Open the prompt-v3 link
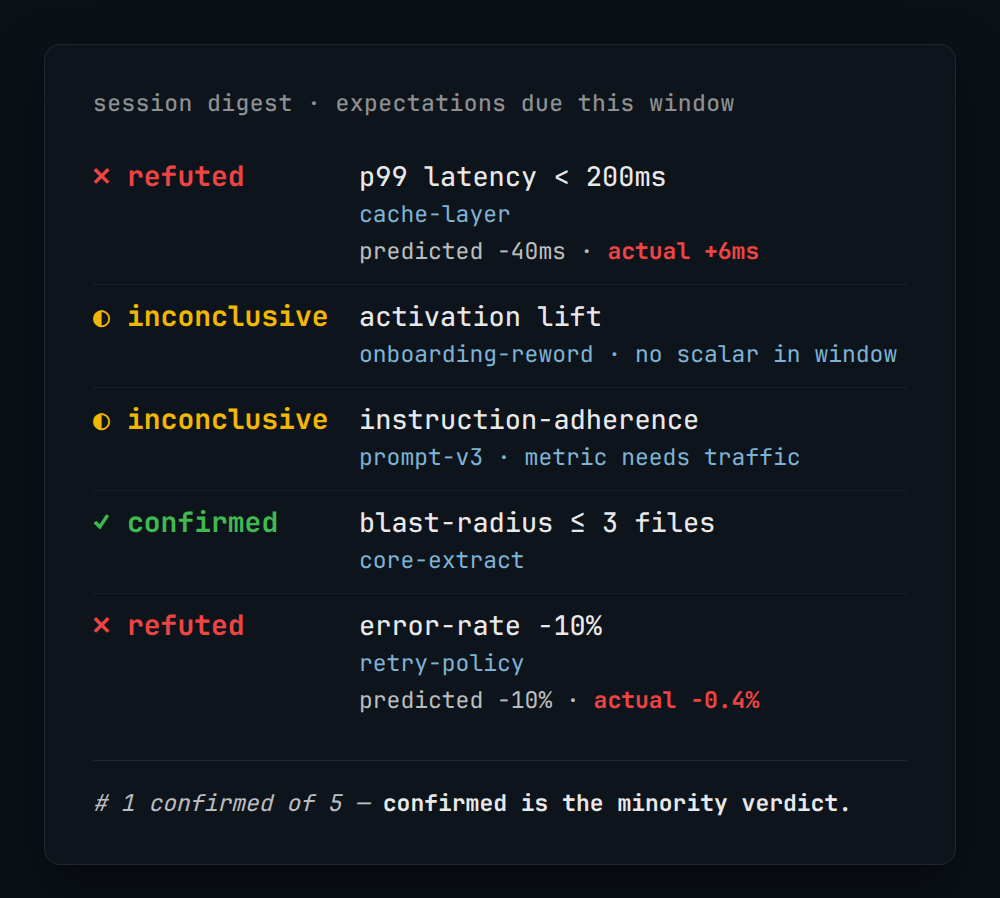The height and width of the screenshot is (898, 1000). coord(421,457)
